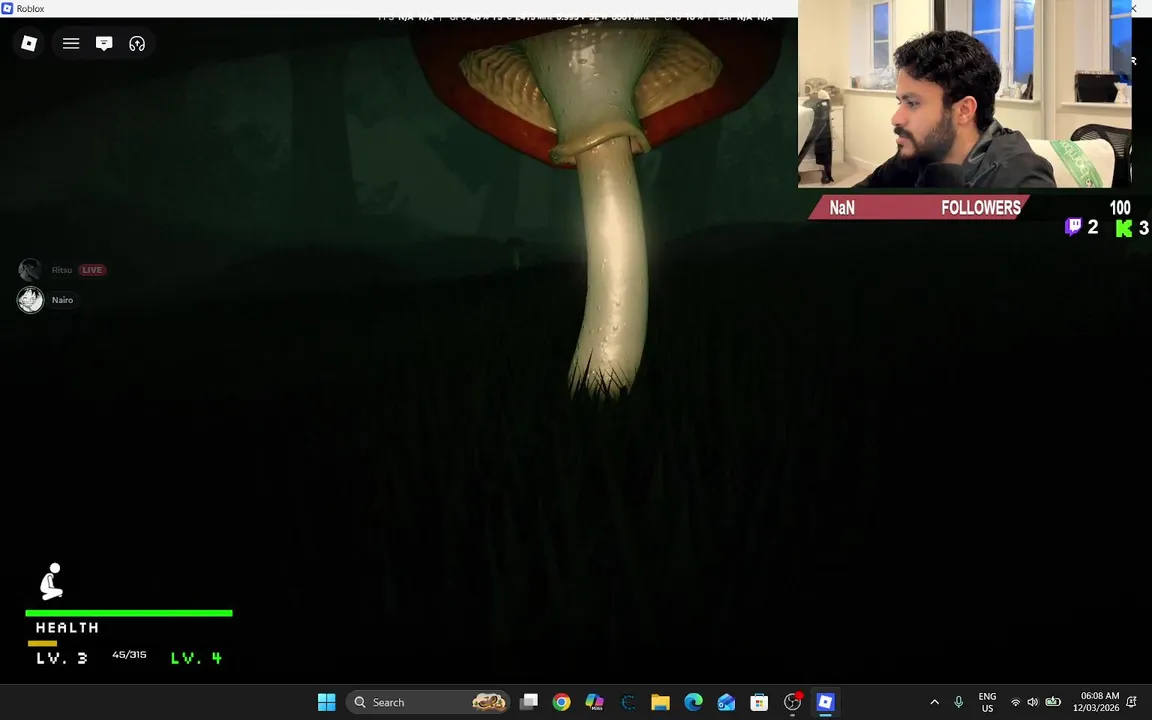Viewport: 1152px width, 720px height.
Task: Click the LV. 3 current level text
Action: [x=62, y=658]
